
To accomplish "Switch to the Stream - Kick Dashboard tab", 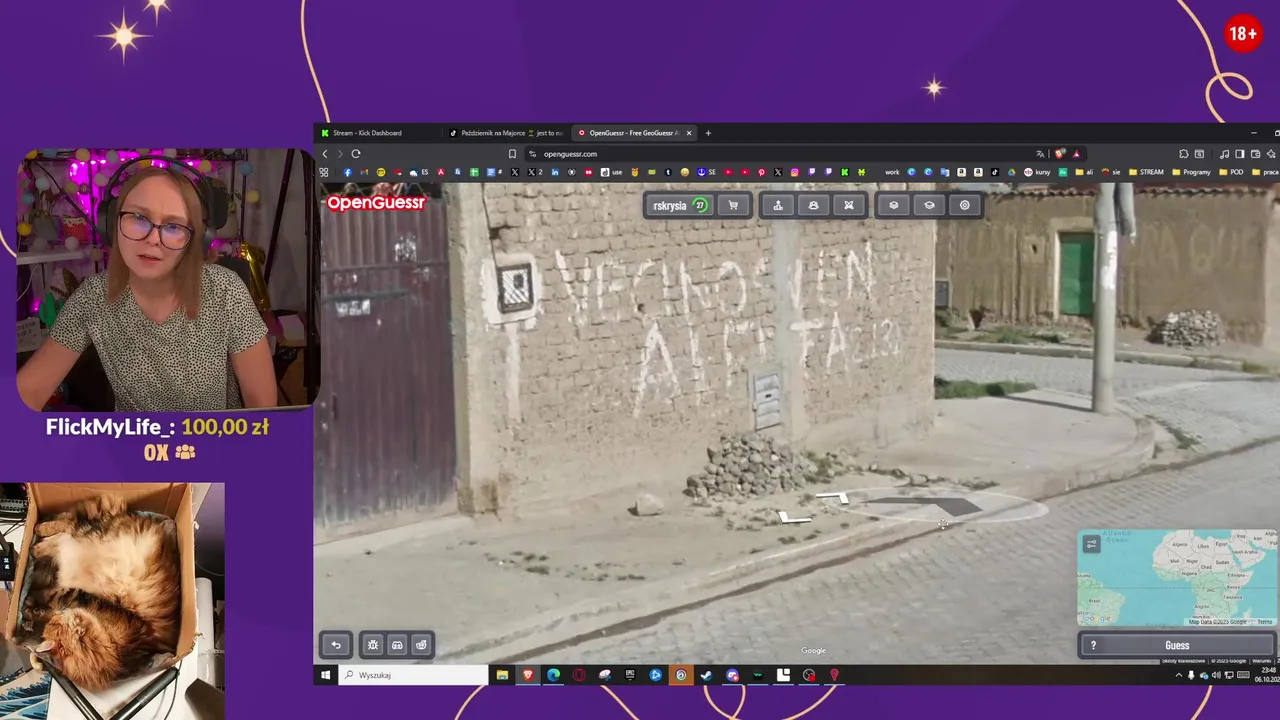I will tap(378, 133).
